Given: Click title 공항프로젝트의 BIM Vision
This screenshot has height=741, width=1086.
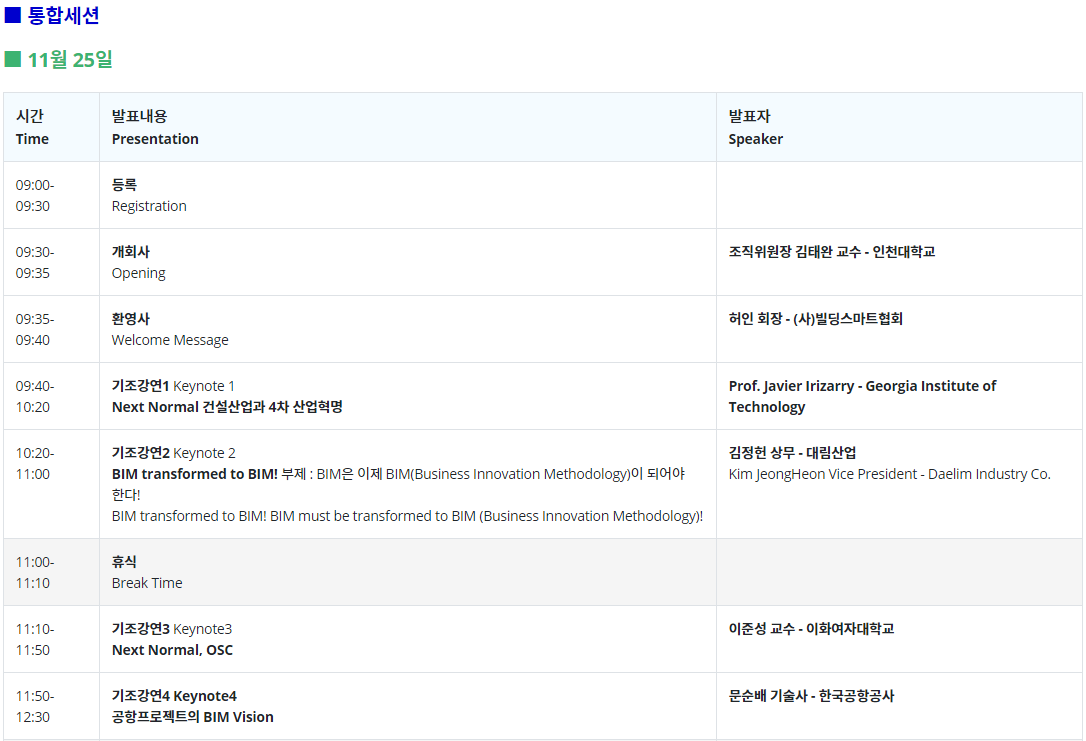Looking at the screenshot, I should tap(193, 717).
